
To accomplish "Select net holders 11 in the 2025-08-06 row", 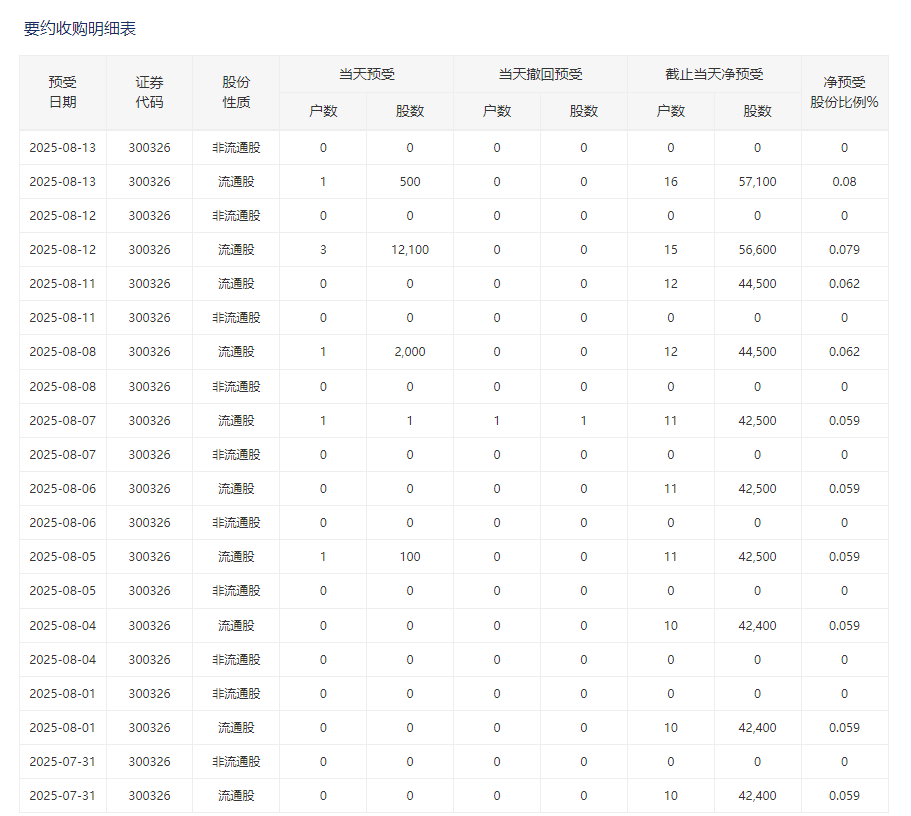I will [x=670, y=489].
